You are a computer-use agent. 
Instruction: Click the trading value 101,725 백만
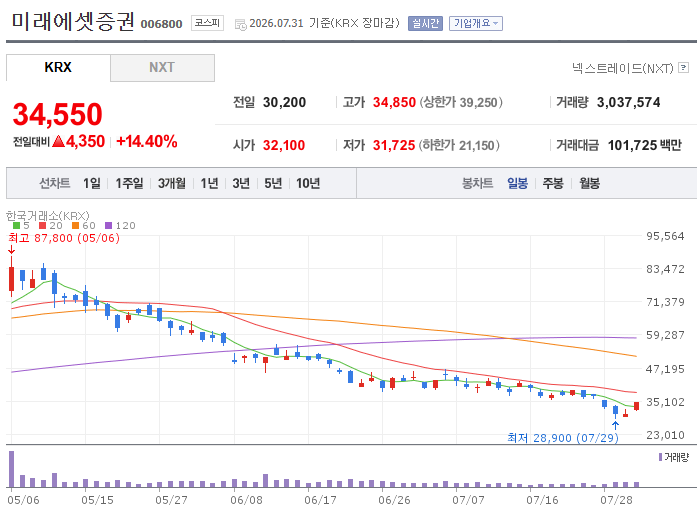[x=645, y=145]
